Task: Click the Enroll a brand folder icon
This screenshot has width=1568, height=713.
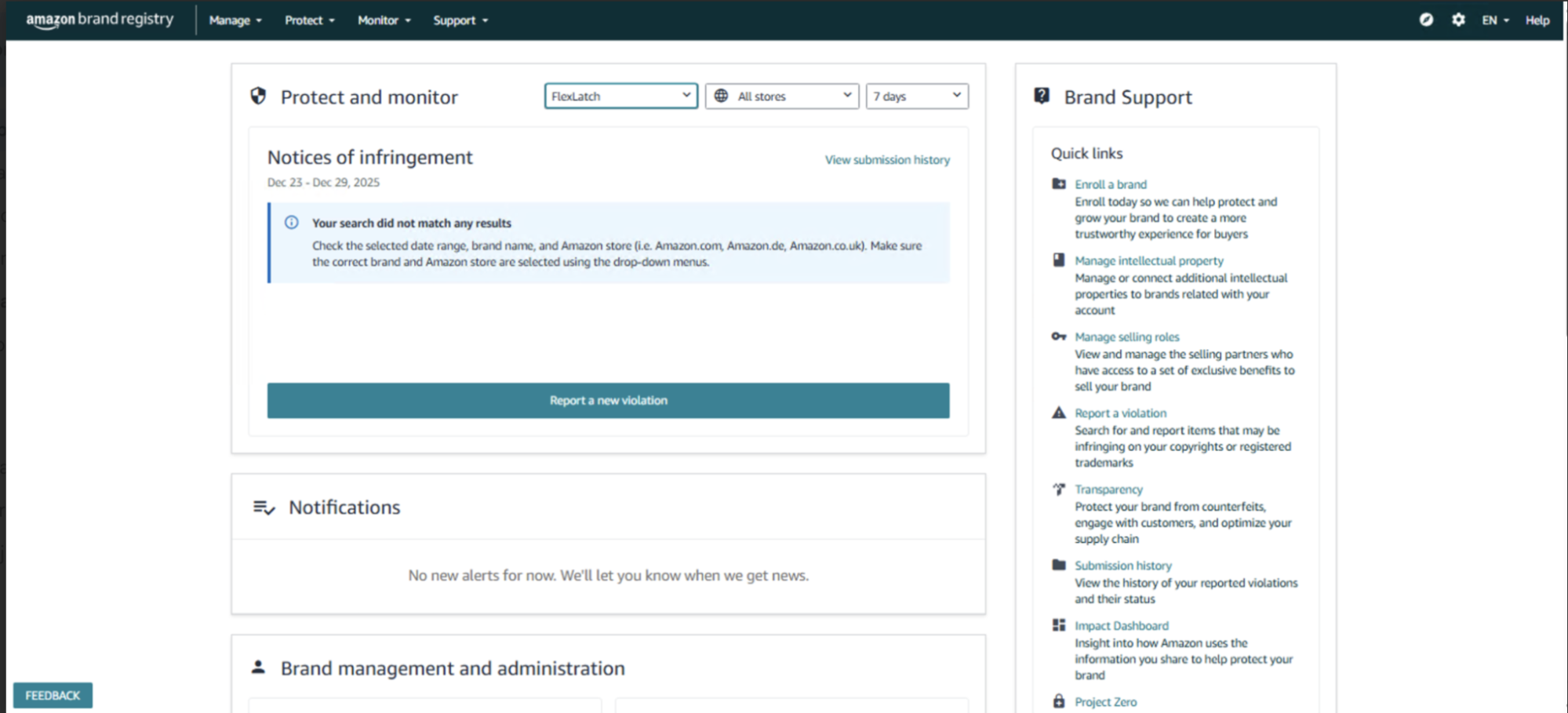Action: pyautogui.click(x=1059, y=184)
